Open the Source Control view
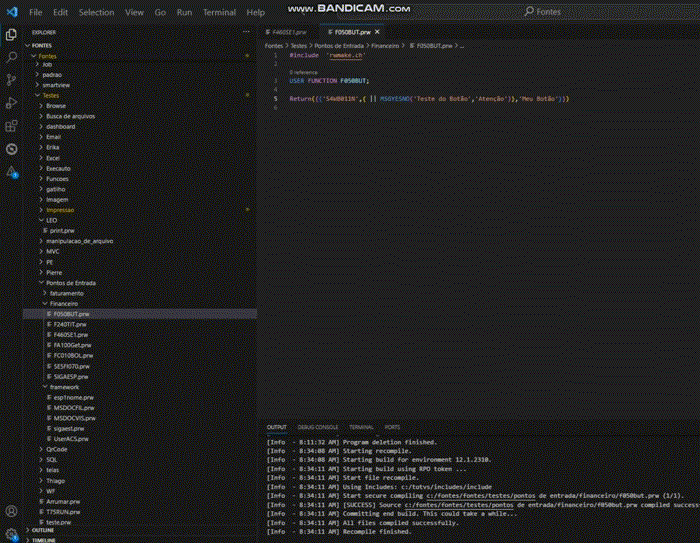The height and width of the screenshot is (543, 700). [12, 79]
